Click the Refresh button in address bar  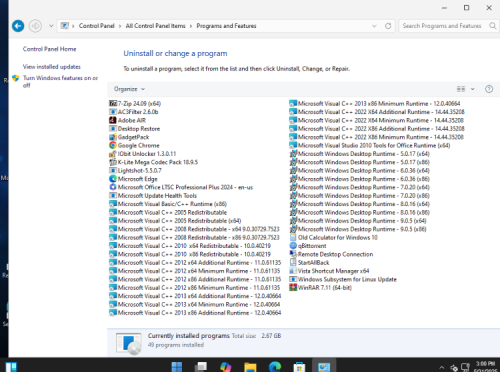[388, 26]
